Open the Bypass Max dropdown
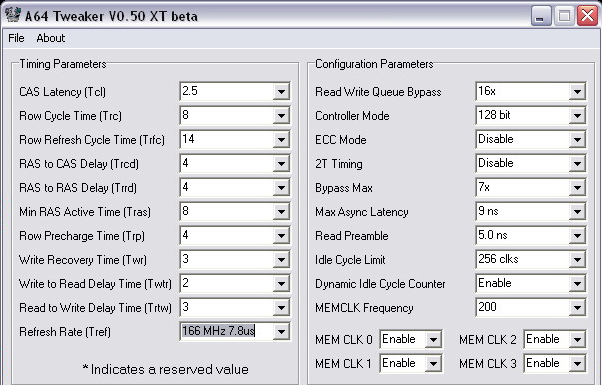The height and width of the screenshot is (385, 602). (577, 188)
